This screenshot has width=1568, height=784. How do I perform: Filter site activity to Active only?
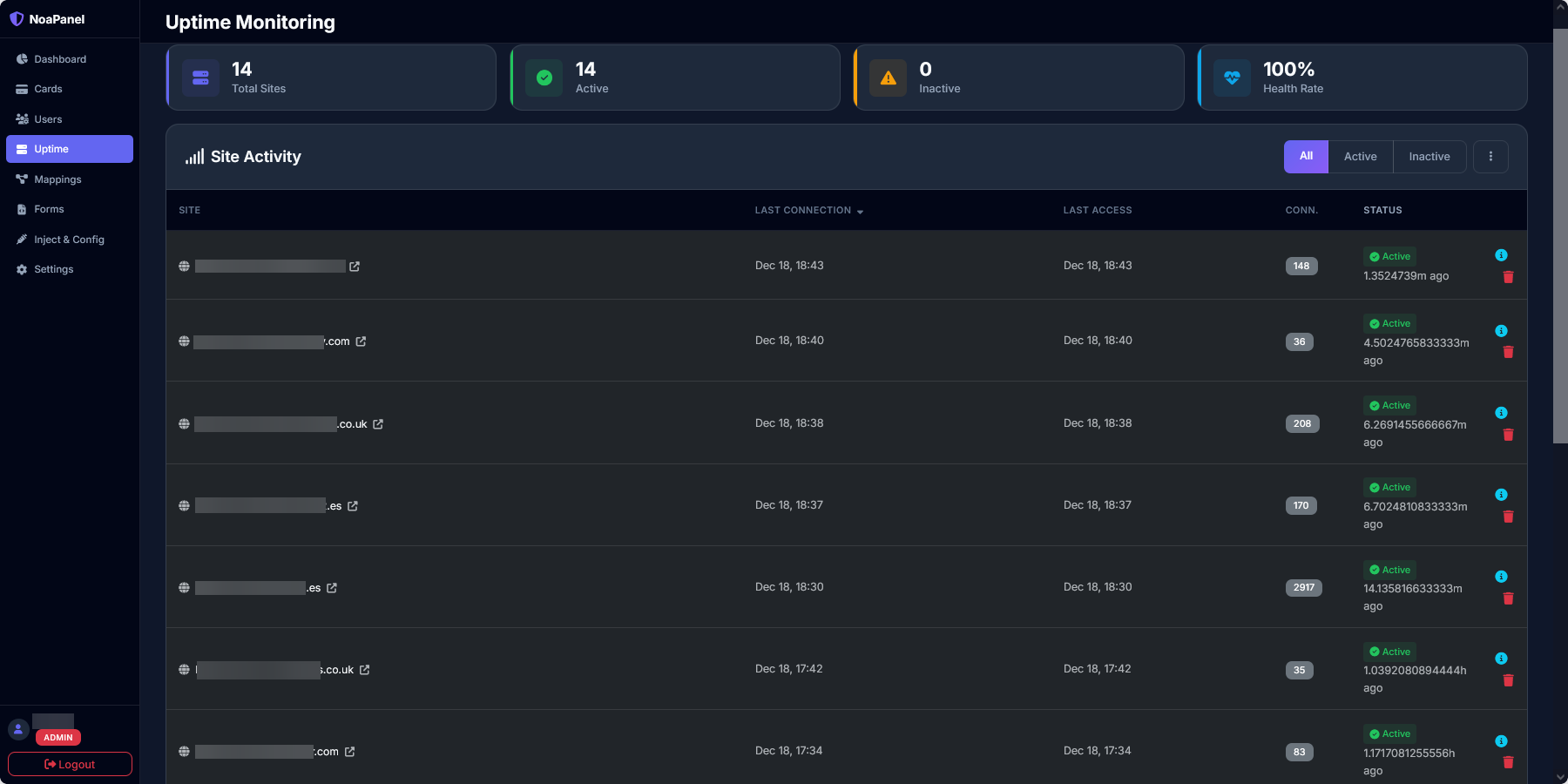click(1360, 157)
